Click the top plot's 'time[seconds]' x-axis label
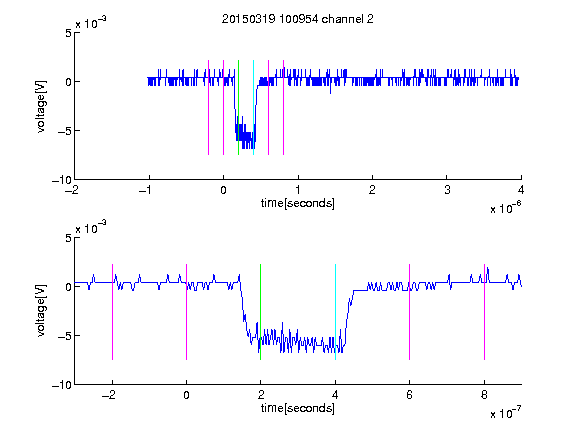Viewport: 576px width, 432px height. [x=298, y=203]
